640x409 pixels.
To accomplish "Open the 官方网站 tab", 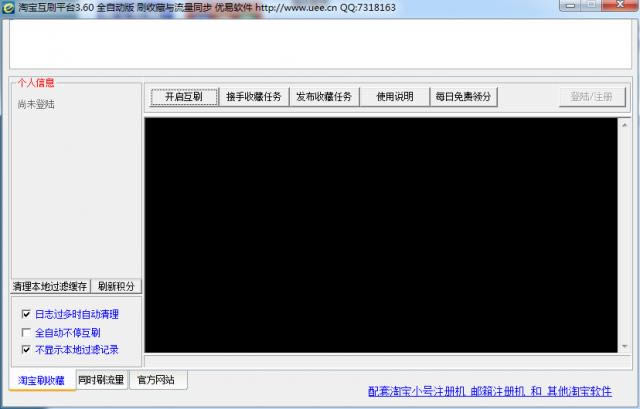I will coord(156,380).
